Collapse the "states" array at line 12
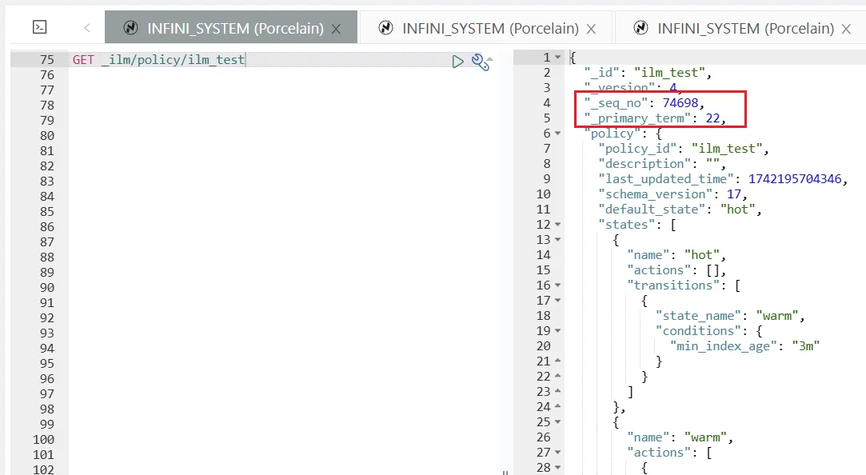 pyautogui.click(x=558, y=225)
